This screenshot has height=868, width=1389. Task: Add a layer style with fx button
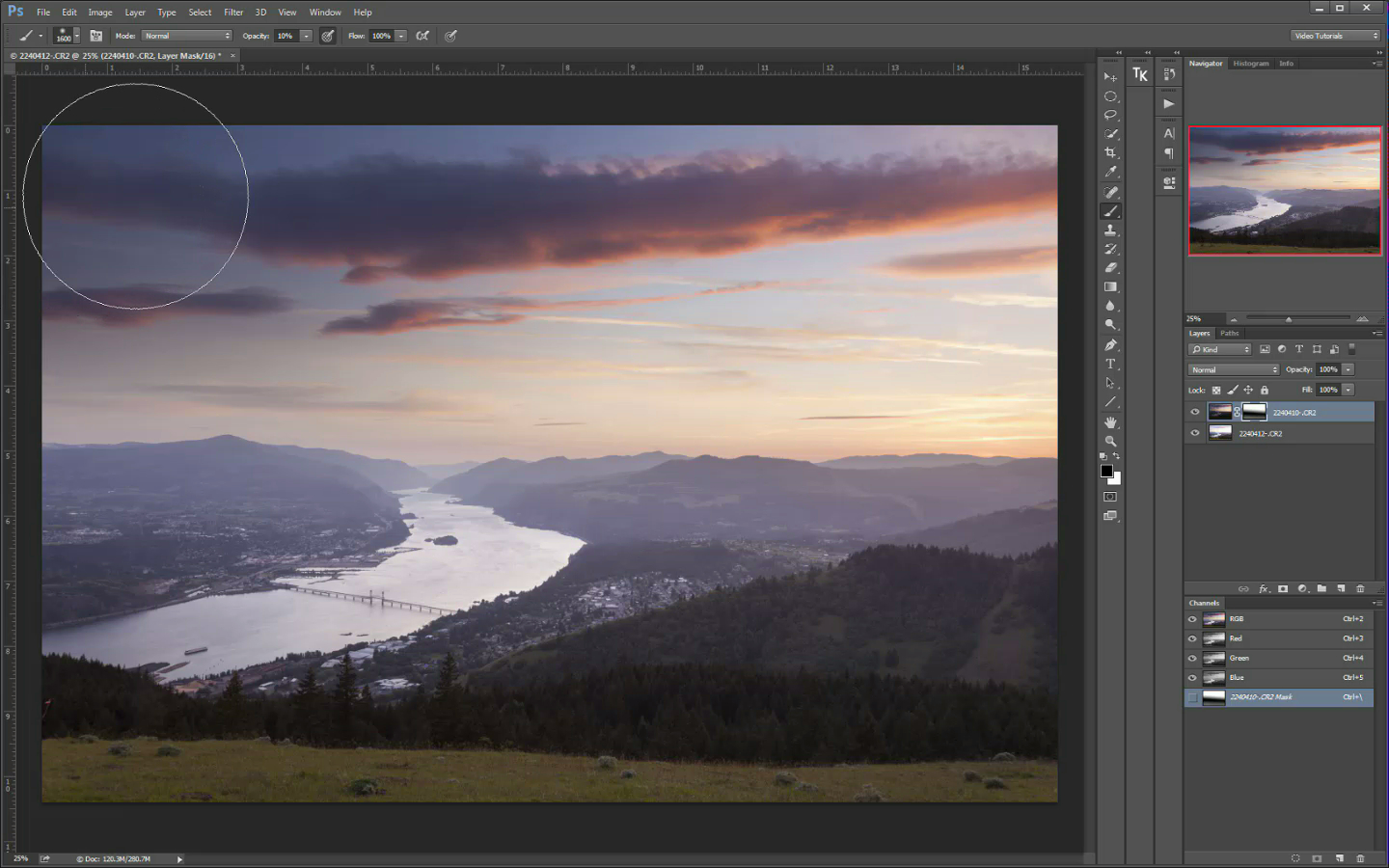tap(1264, 588)
